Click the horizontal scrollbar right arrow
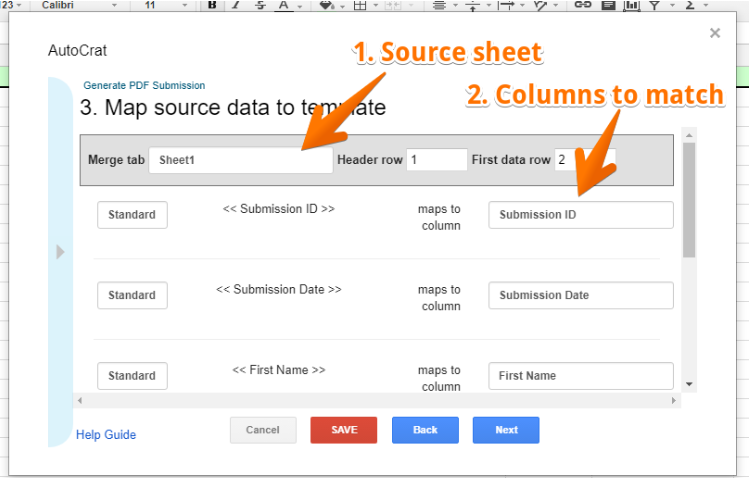The width and height of the screenshot is (750, 478). tap(673, 400)
